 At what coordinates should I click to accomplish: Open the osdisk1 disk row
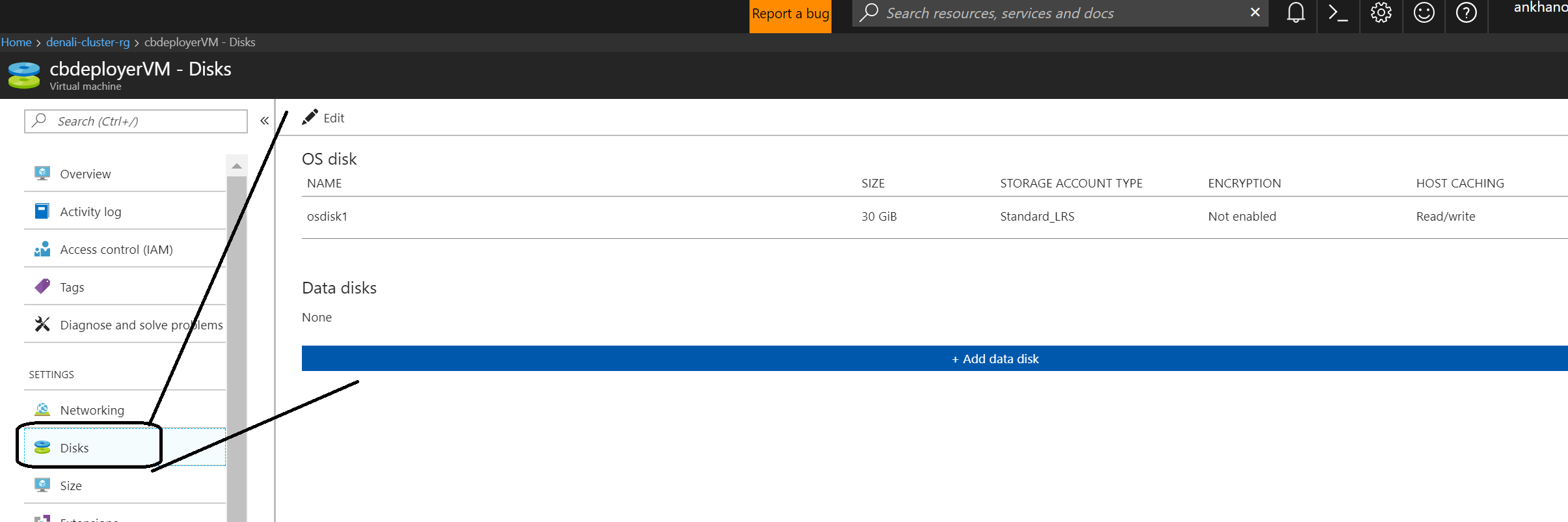pos(935,217)
